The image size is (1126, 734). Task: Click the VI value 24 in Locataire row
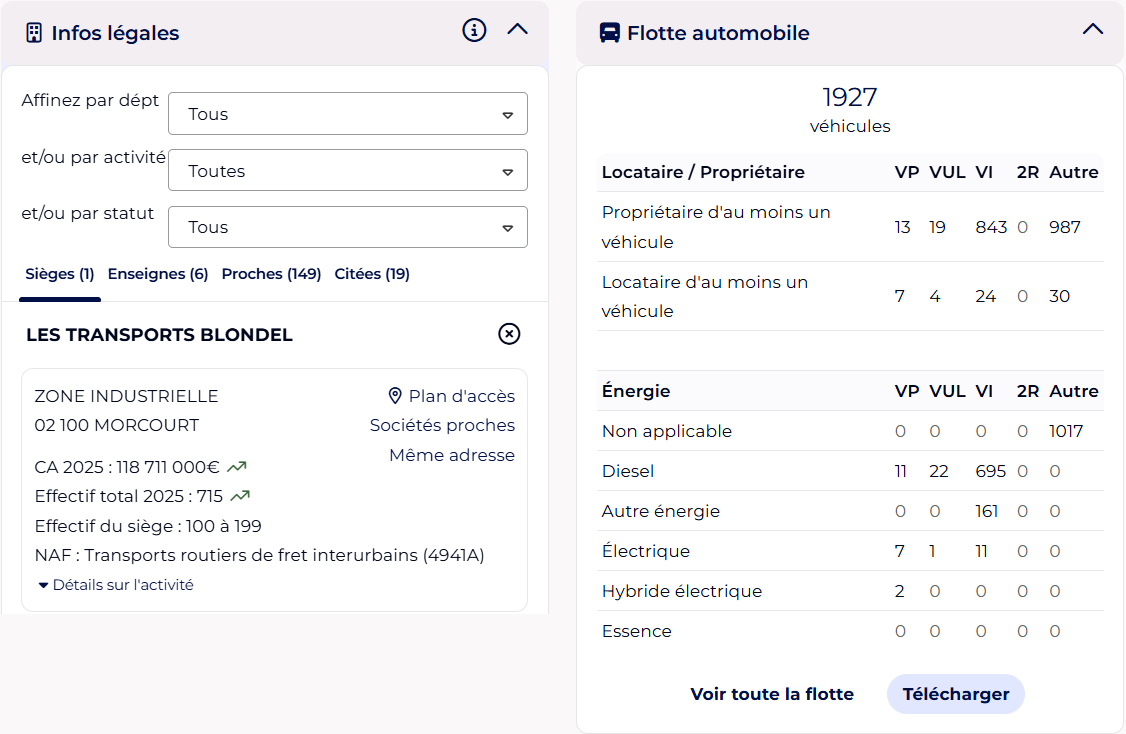pos(985,296)
